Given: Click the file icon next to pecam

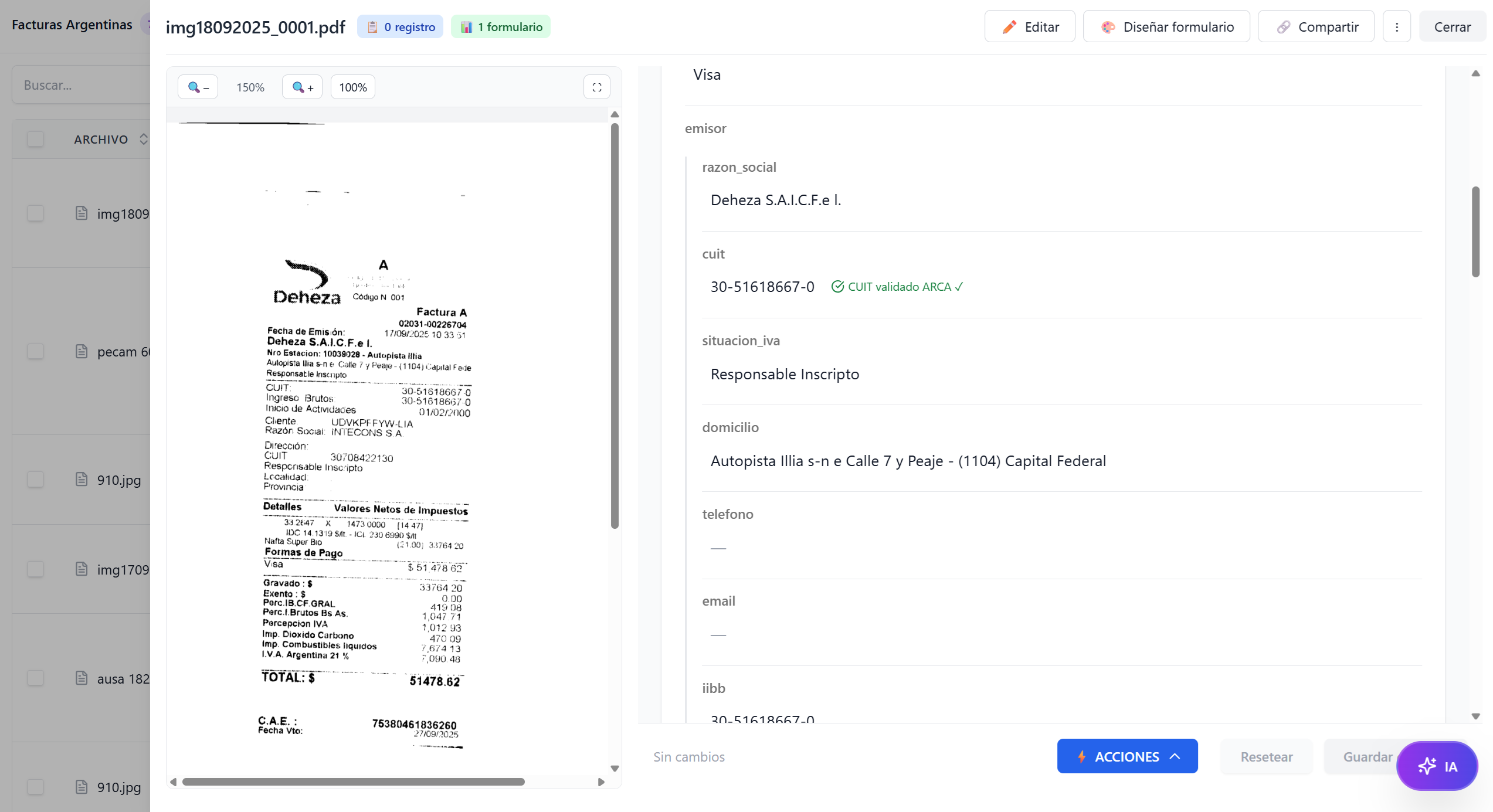Looking at the screenshot, I should click(x=82, y=352).
